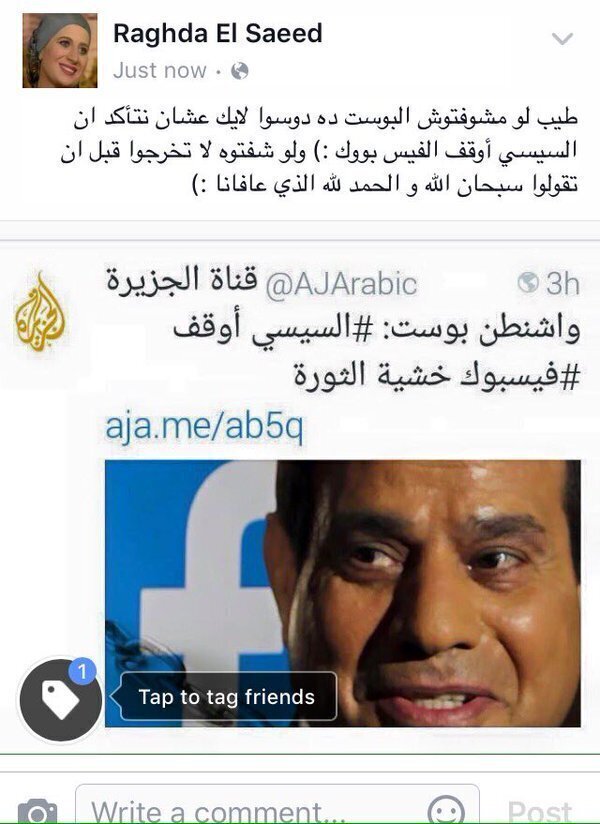Open the @AJArabic handle
Screen dimensions: 600x824
pyautogui.click(x=341, y=284)
